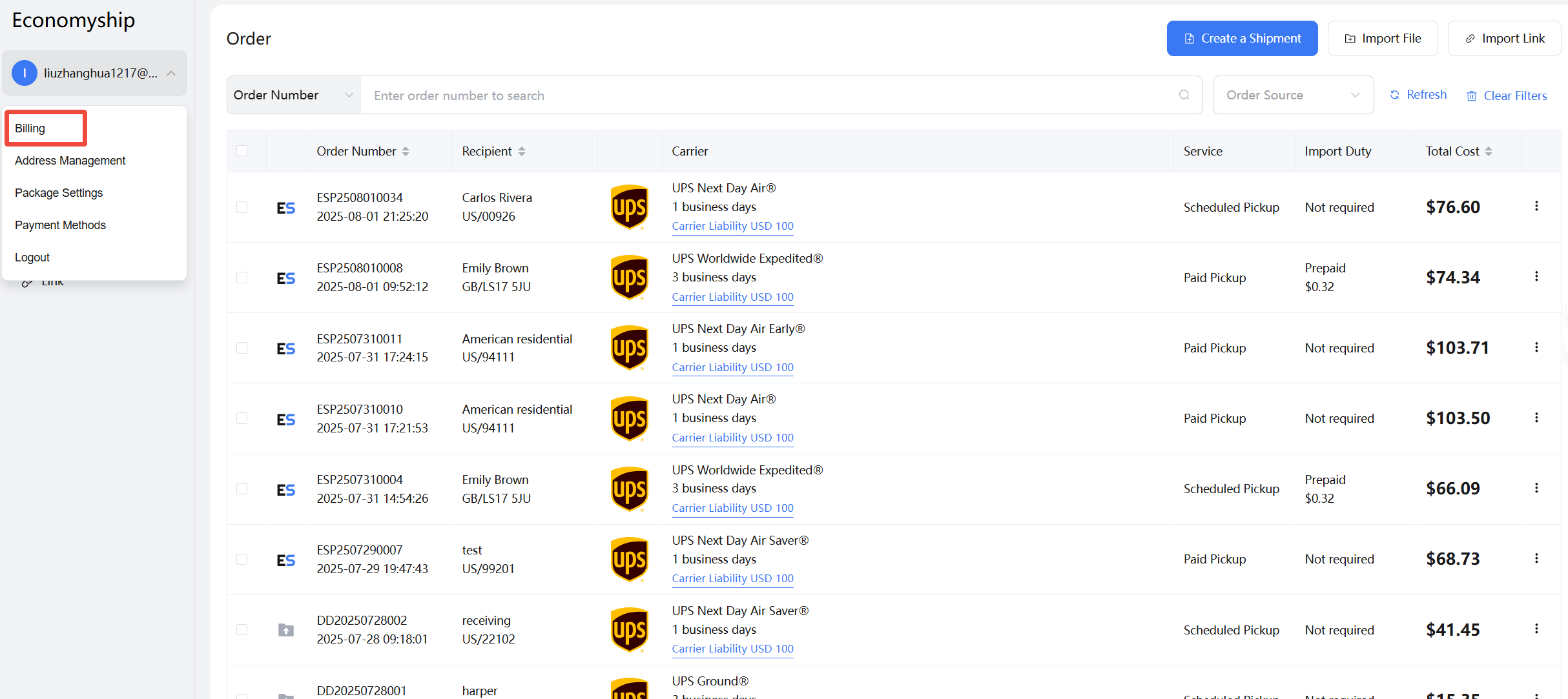Image resolution: width=1568 pixels, height=699 pixels.
Task: Choose Payment Methods menu entry
Action: coord(60,225)
